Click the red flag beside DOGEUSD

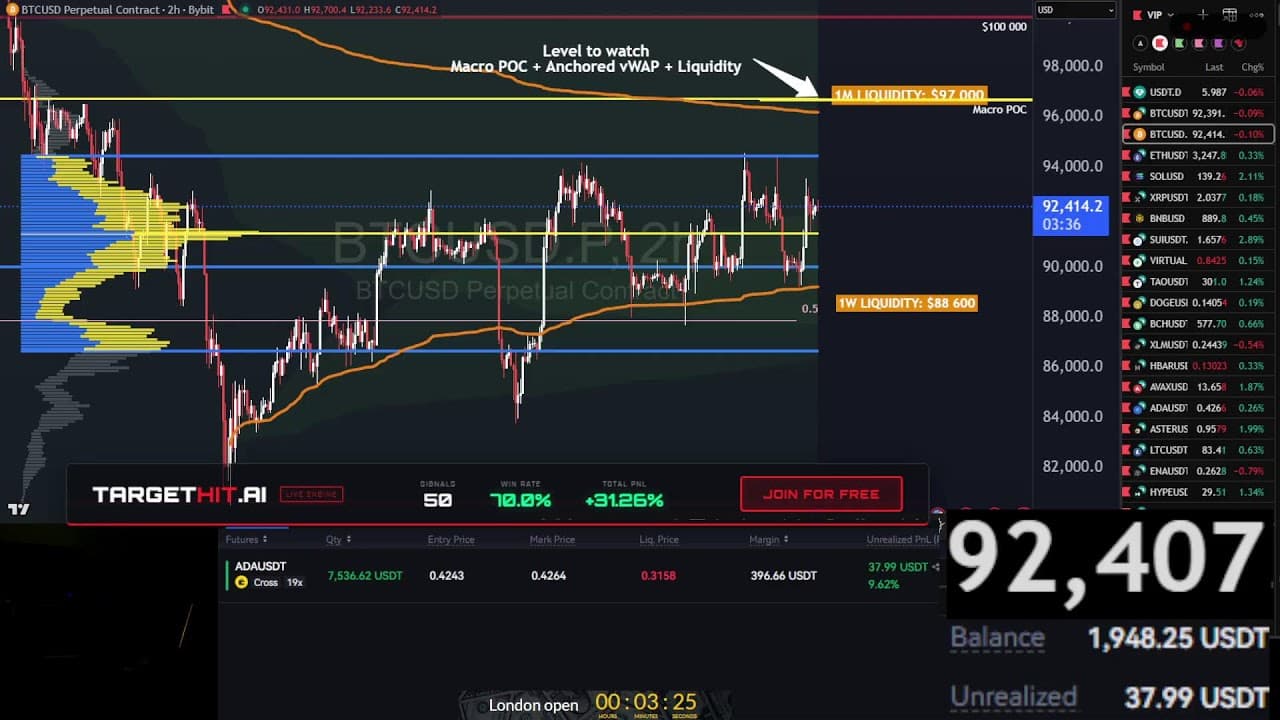(x=1127, y=303)
